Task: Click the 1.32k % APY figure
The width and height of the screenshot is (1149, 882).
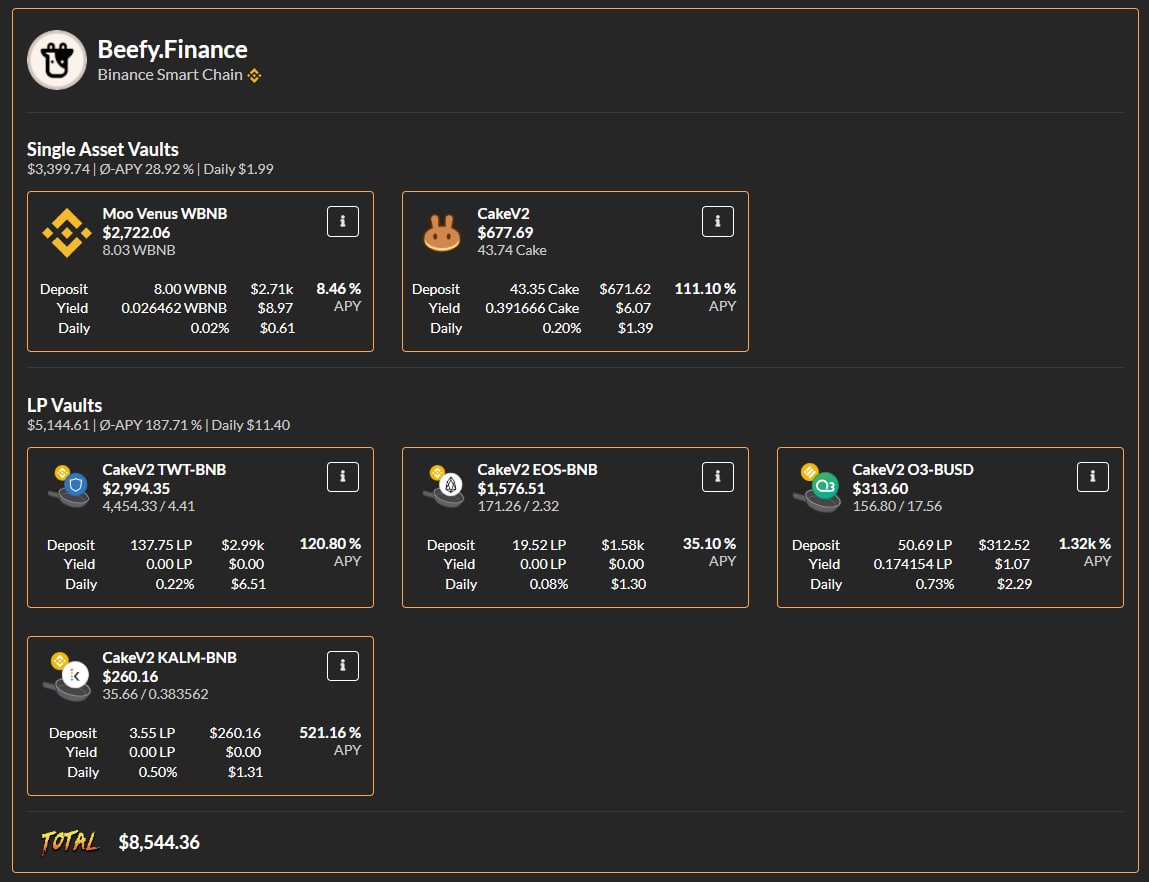Action: coord(1085,544)
